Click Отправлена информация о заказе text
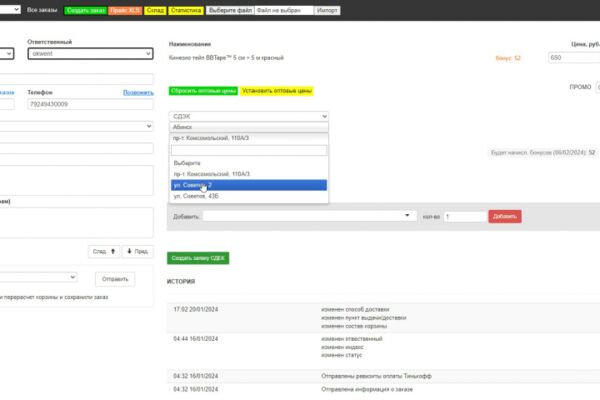This screenshot has width=600, height=400. [x=367, y=389]
